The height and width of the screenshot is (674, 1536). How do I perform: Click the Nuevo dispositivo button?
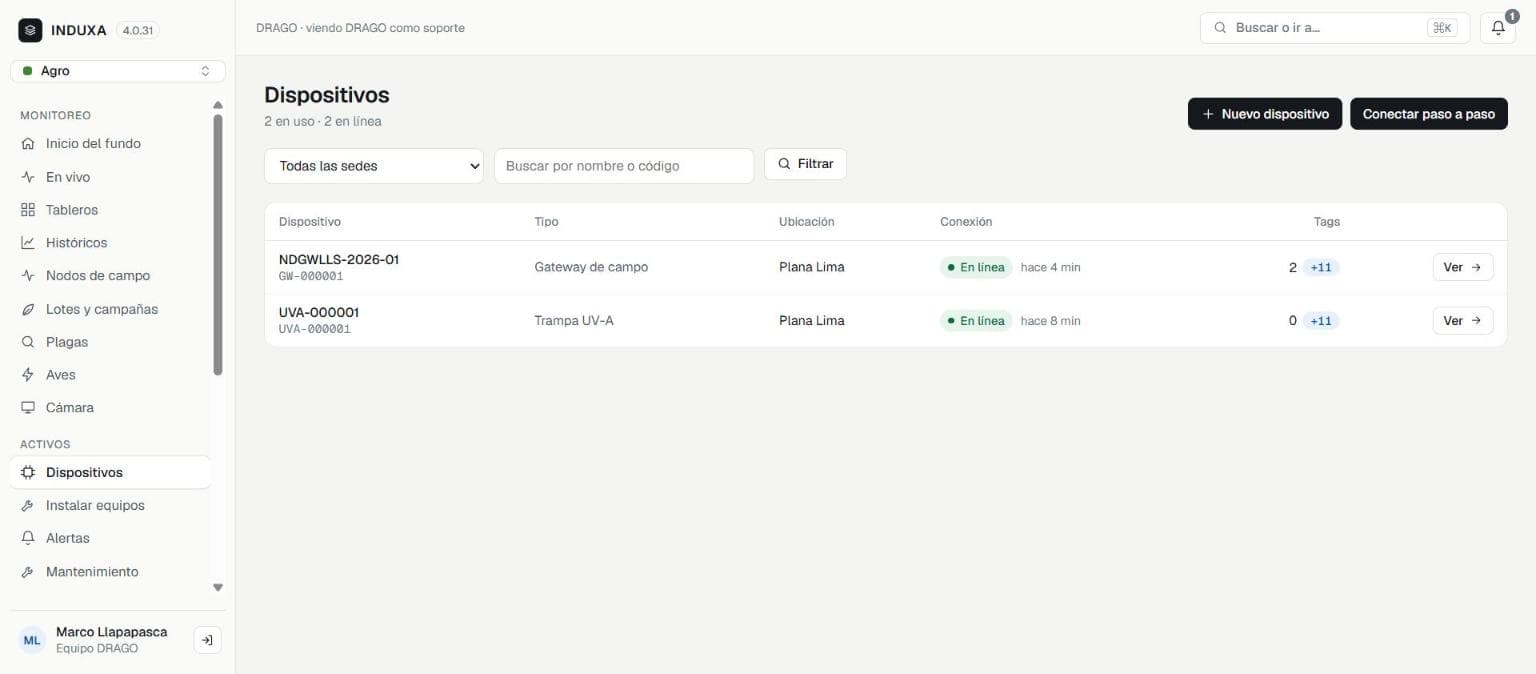click(x=1265, y=114)
